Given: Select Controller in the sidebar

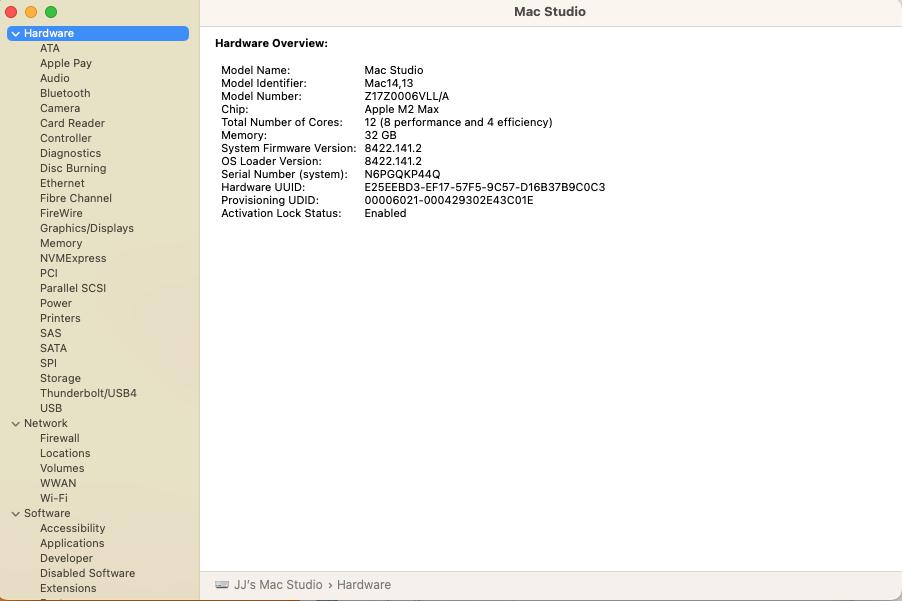Looking at the screenshot, I should (66, 138).
